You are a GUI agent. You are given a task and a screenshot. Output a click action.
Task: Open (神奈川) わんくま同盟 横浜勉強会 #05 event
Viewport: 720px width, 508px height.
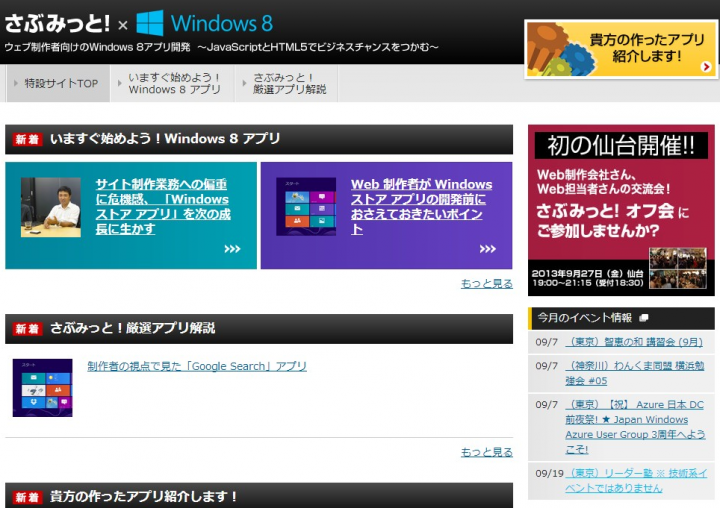click(x=635, y=373)
